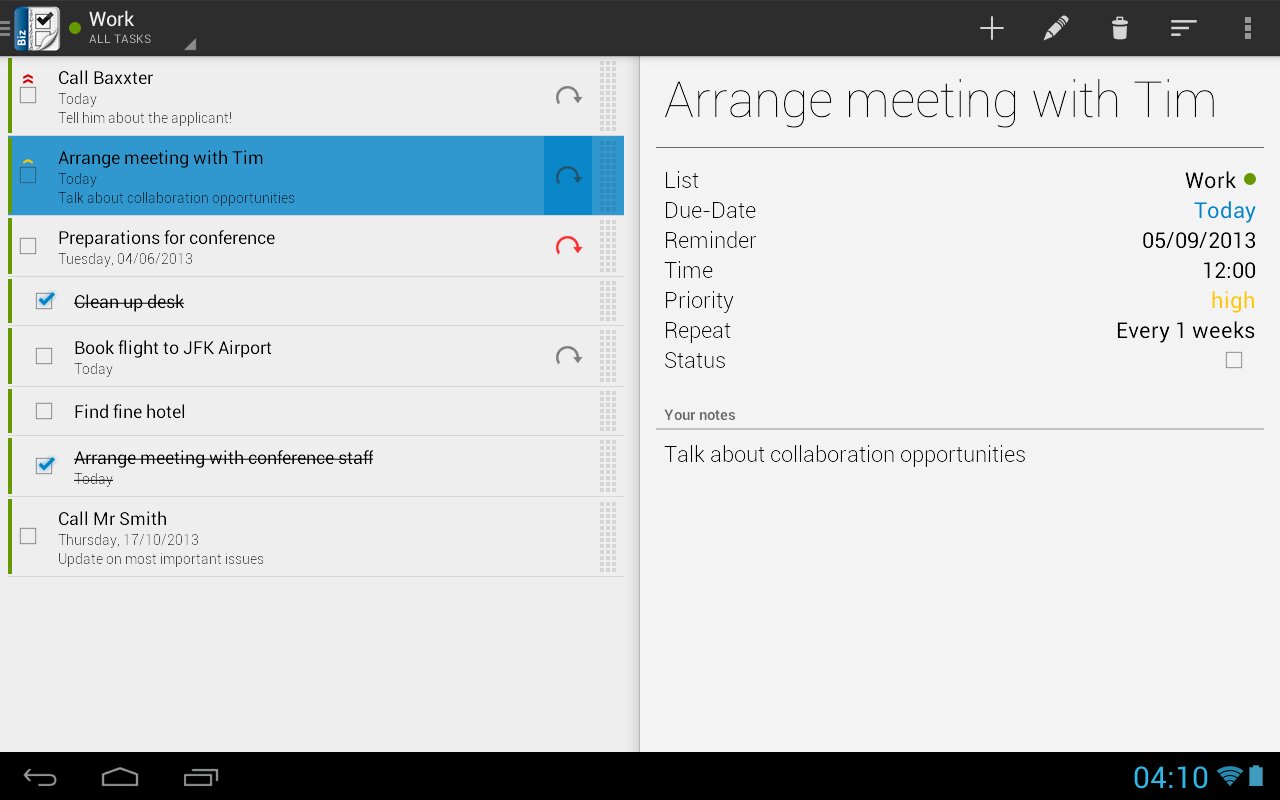1280x800 pixels.
Task: Edit task using the pencil icon
Action: point(1055,28)
